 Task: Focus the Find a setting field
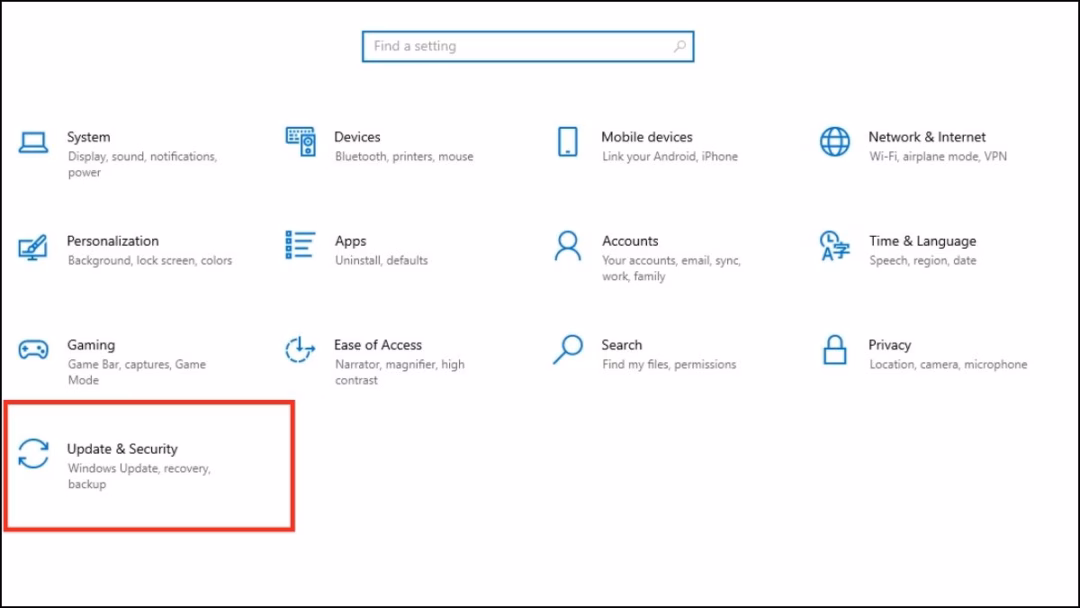(528, 46)
